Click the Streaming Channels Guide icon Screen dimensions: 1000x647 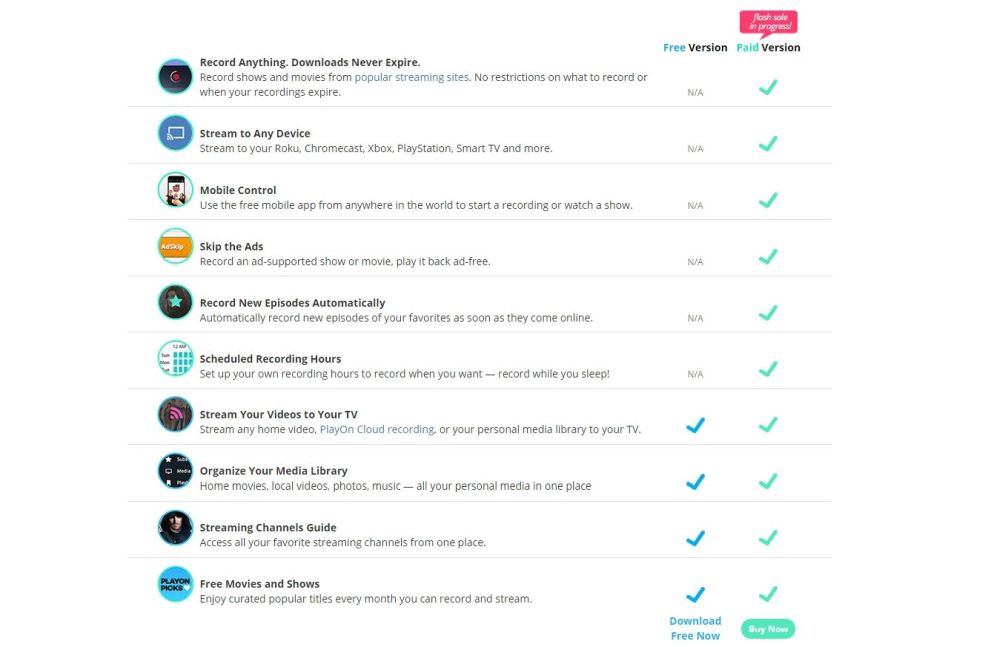175,528
